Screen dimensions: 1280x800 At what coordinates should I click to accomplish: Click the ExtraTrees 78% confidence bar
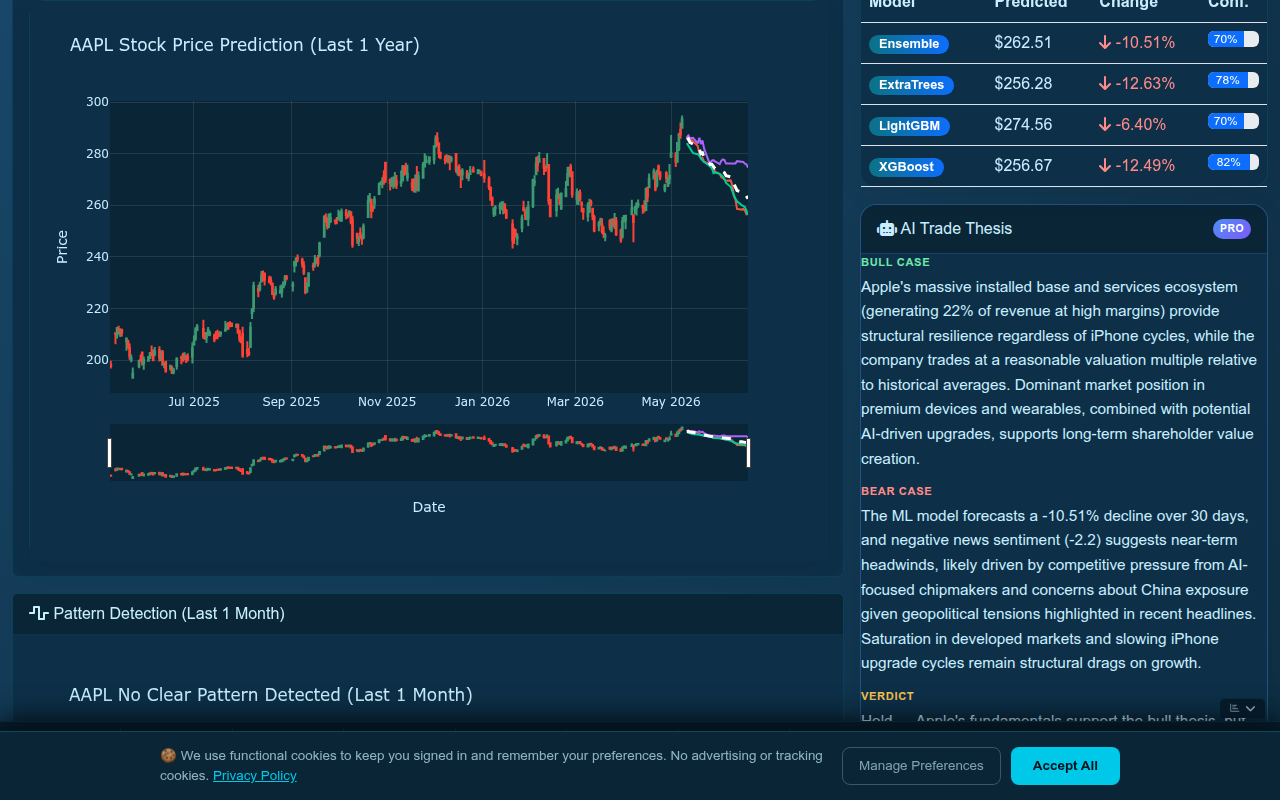pos(1233,80)
